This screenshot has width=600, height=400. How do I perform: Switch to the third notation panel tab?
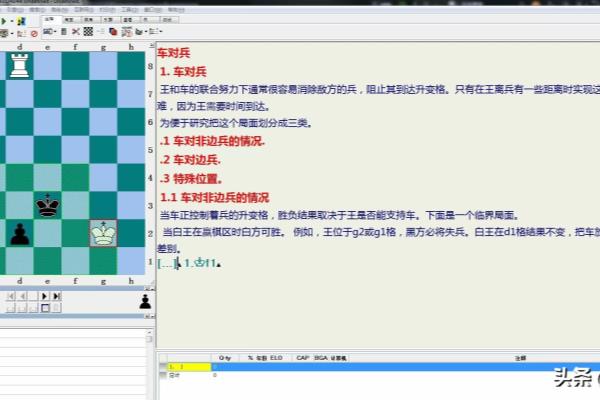[x=89, y=20]
